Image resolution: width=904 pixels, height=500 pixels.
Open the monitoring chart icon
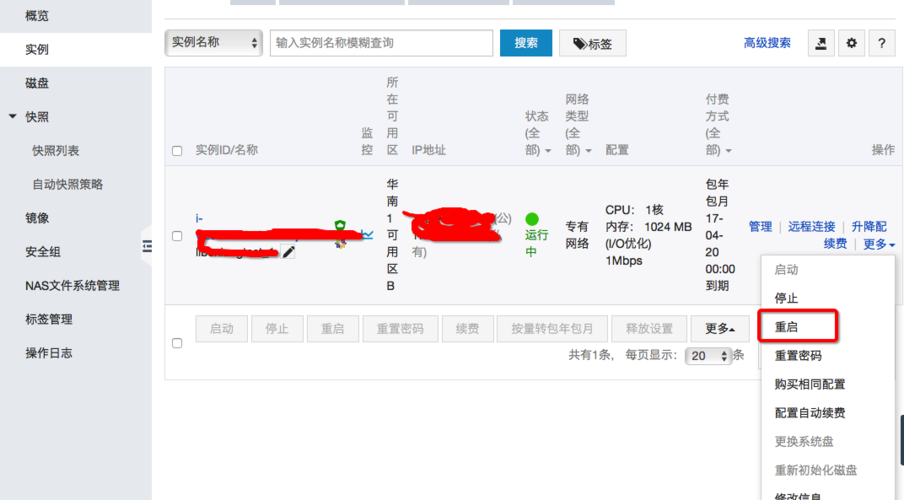[367, 234]
